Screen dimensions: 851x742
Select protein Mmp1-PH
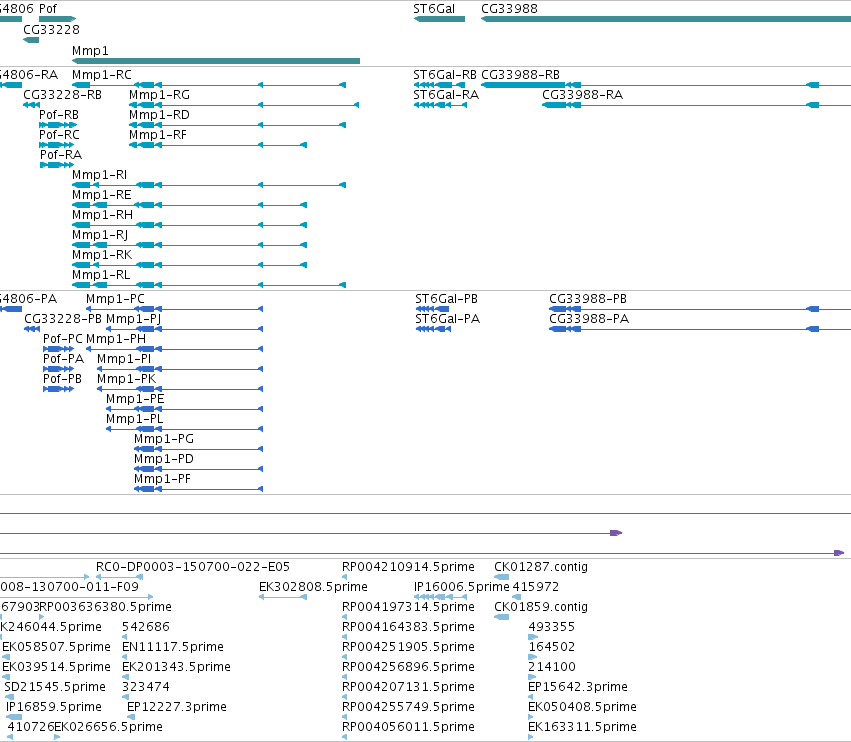point(116,339)
